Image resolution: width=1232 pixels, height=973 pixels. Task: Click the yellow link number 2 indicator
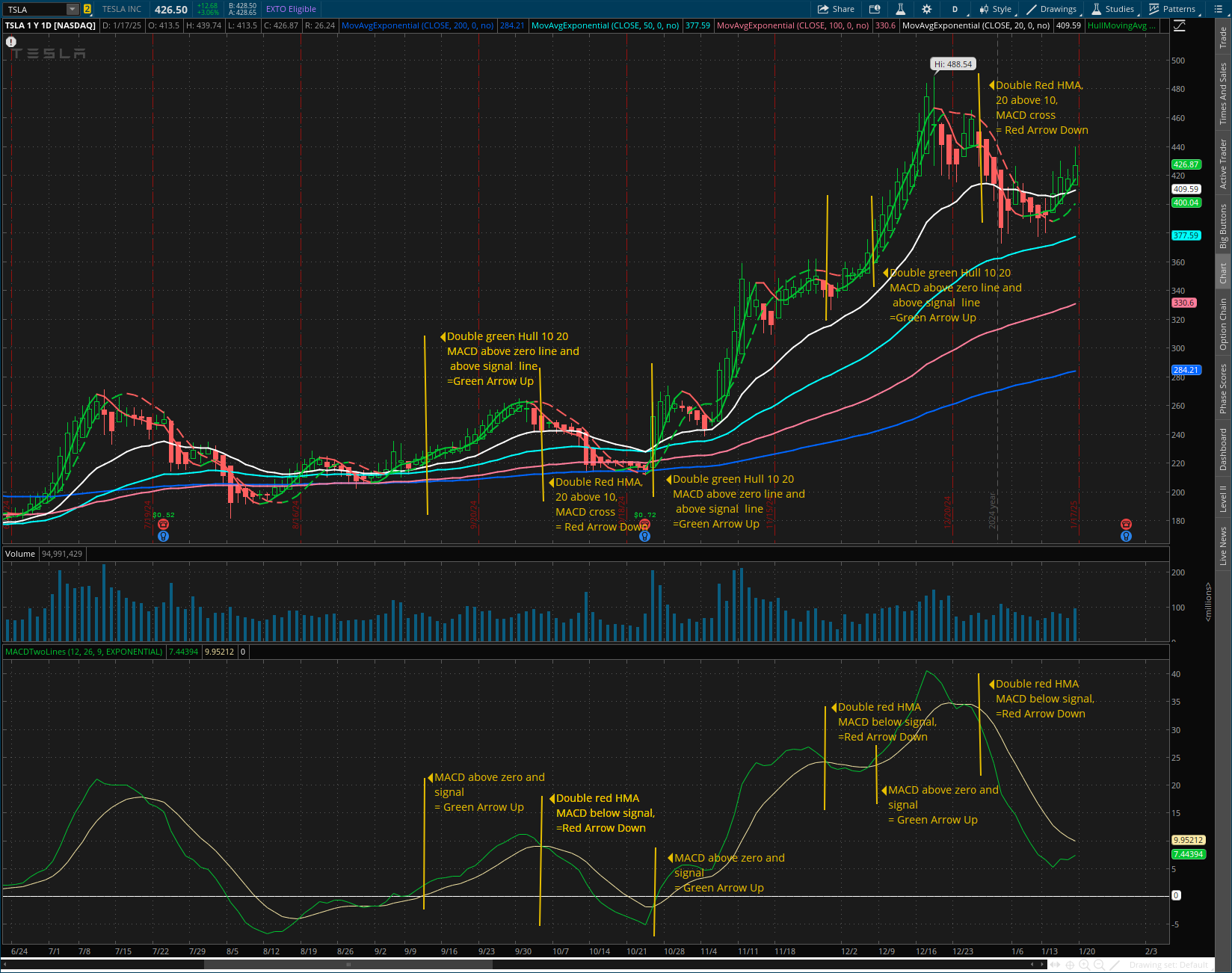pyautogui.click(x=87, y=9)
